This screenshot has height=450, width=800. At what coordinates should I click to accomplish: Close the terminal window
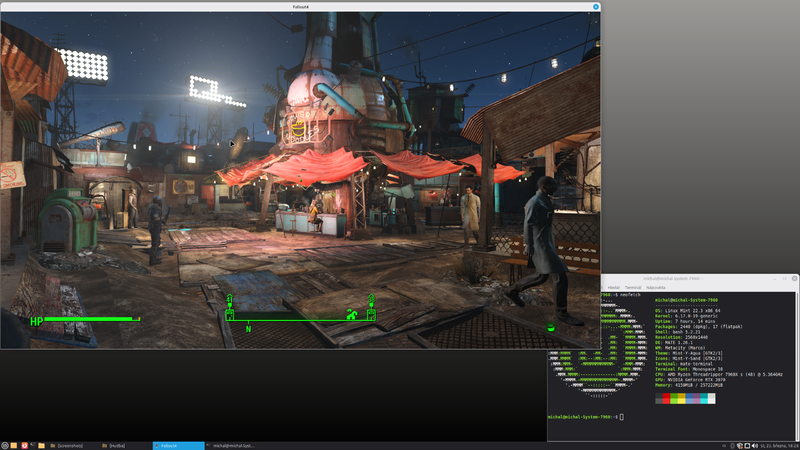[794, 279]
